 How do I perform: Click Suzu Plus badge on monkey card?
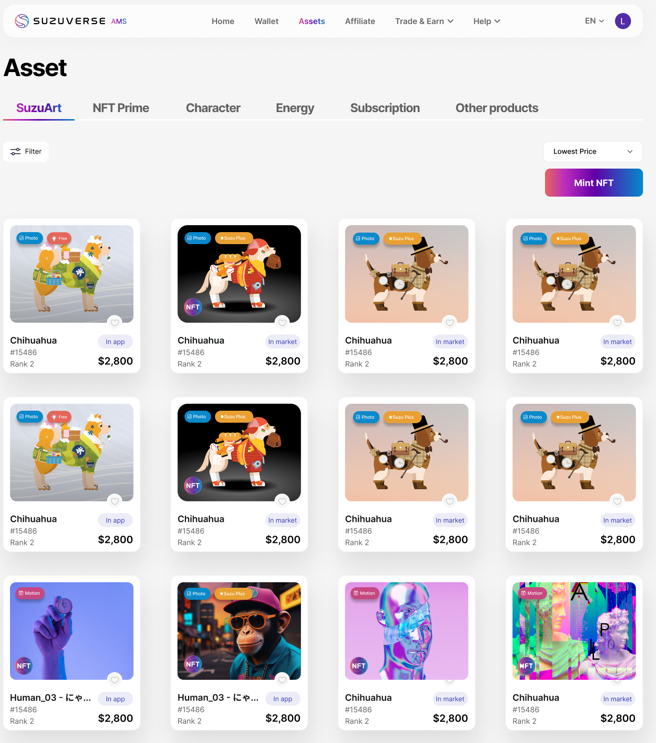pos(232,593)
